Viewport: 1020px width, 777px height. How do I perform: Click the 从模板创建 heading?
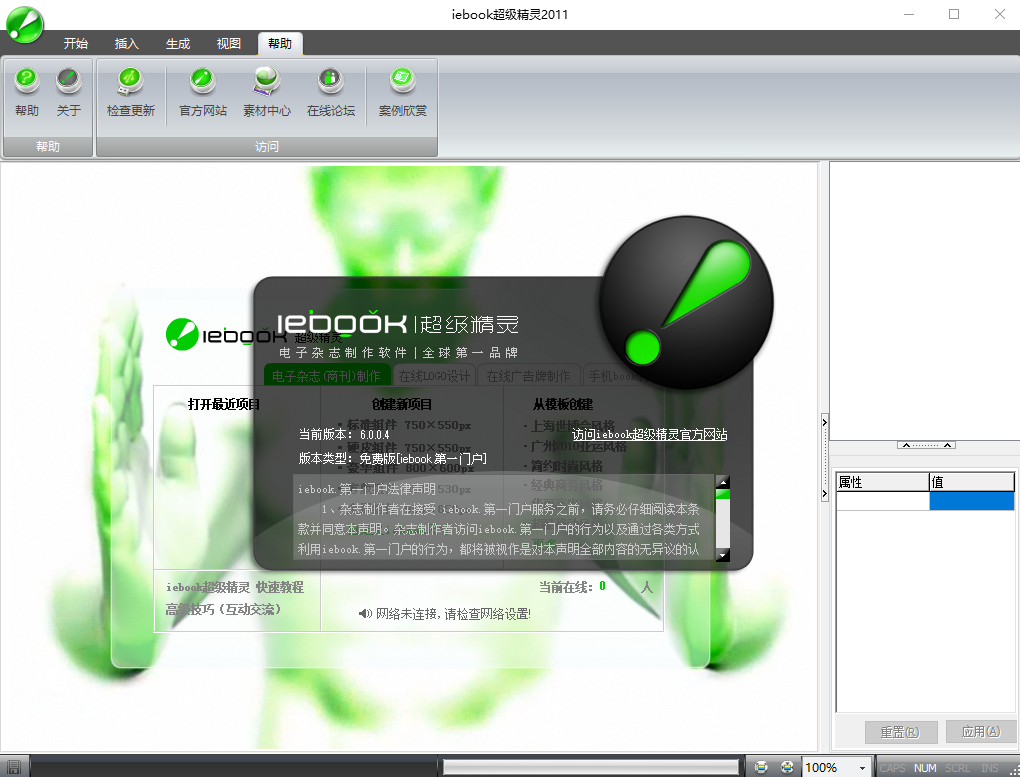tap(563, 404)
